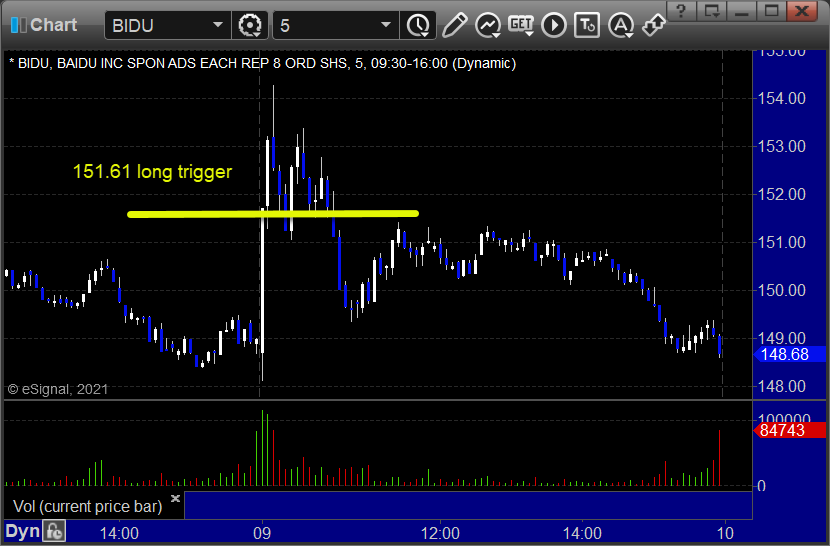Image resolution: width=830 pixels, height=546 pixels.
Task: Click the 'Vol (current price bar)' label
Action: [x=87, y=506]
